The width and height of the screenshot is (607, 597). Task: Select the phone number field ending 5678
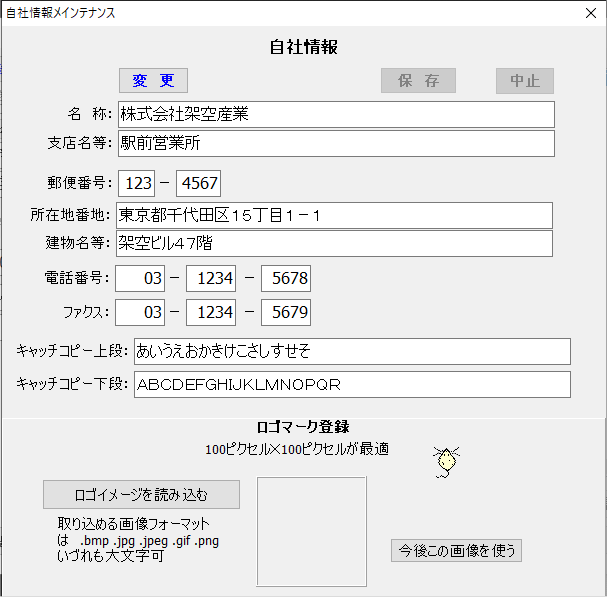[286, 279]
